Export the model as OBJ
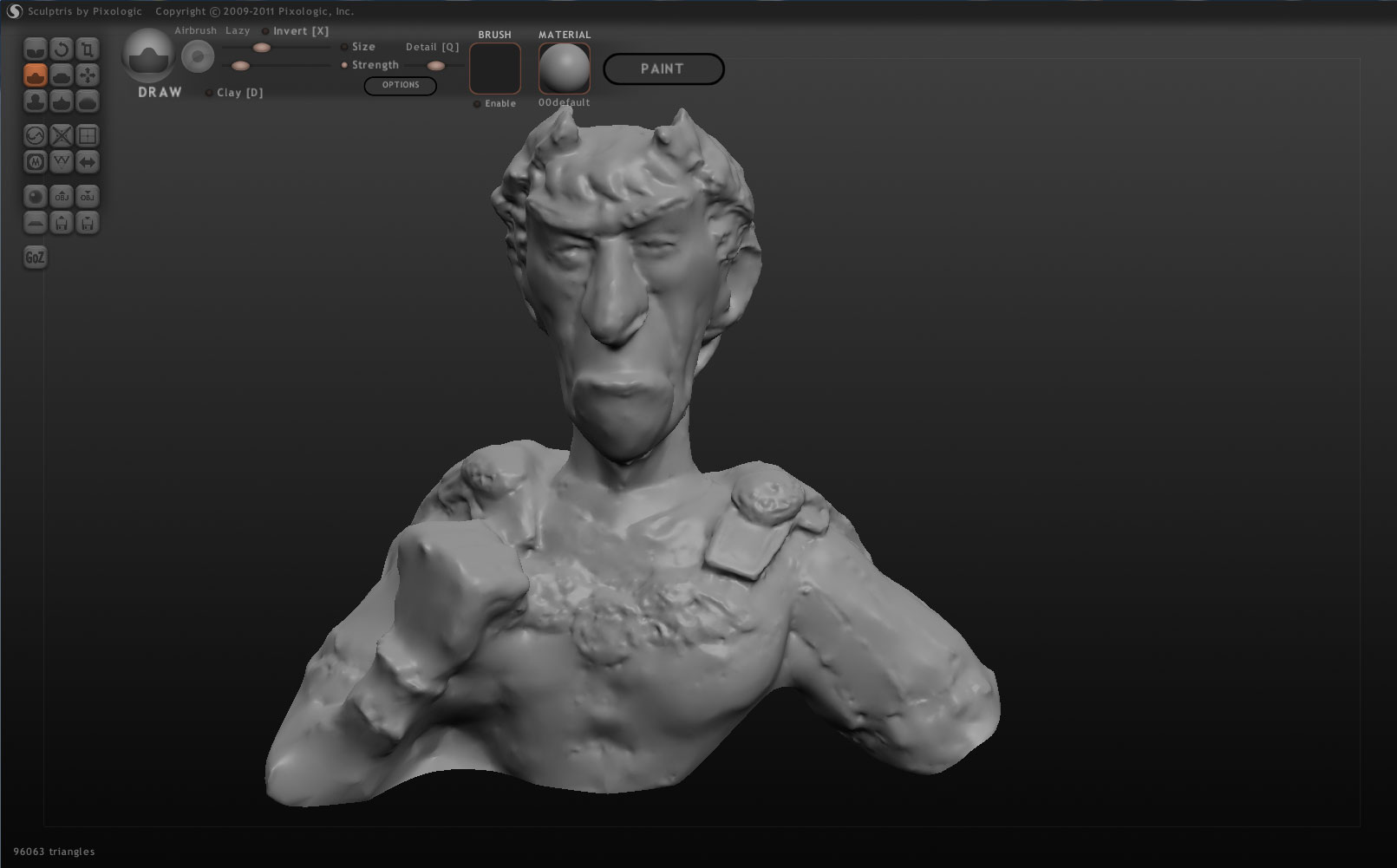Image resolution: width=1397 pixels, height=868 pixels. click(86, 197)
